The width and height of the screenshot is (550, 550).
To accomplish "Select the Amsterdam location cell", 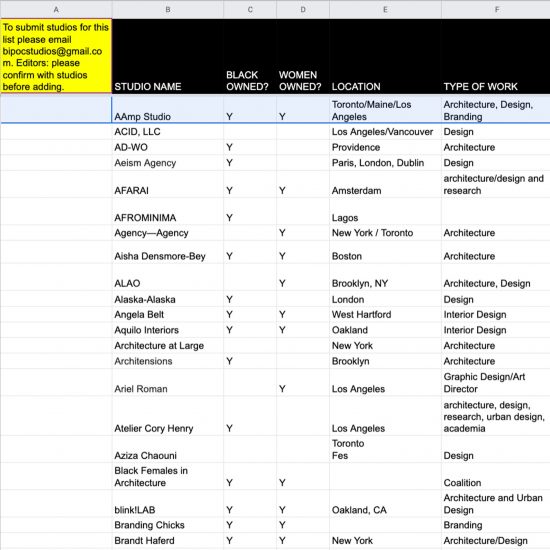I will point(385,184).
